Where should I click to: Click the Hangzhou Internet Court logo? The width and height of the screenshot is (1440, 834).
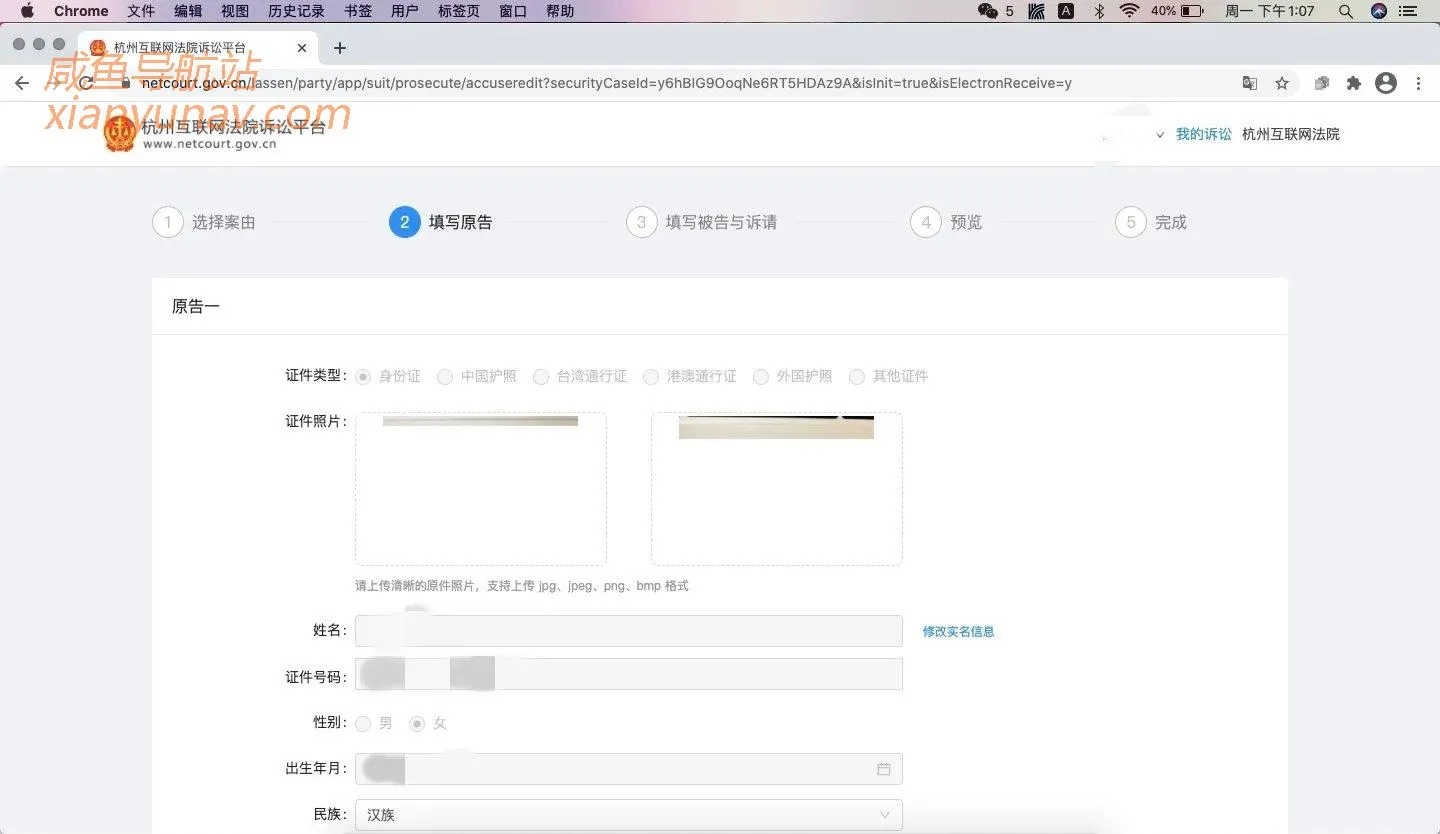120,133
